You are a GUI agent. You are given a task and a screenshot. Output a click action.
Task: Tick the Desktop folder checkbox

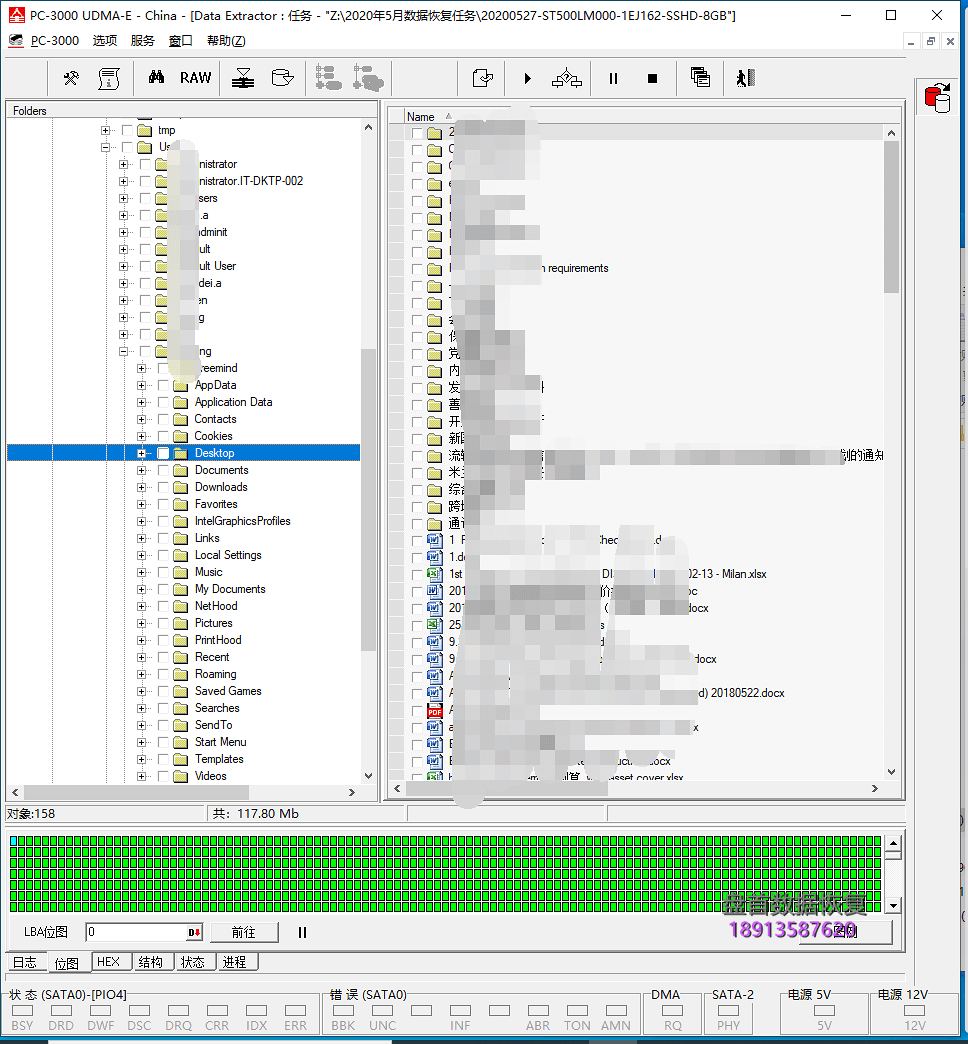[163, 453]
